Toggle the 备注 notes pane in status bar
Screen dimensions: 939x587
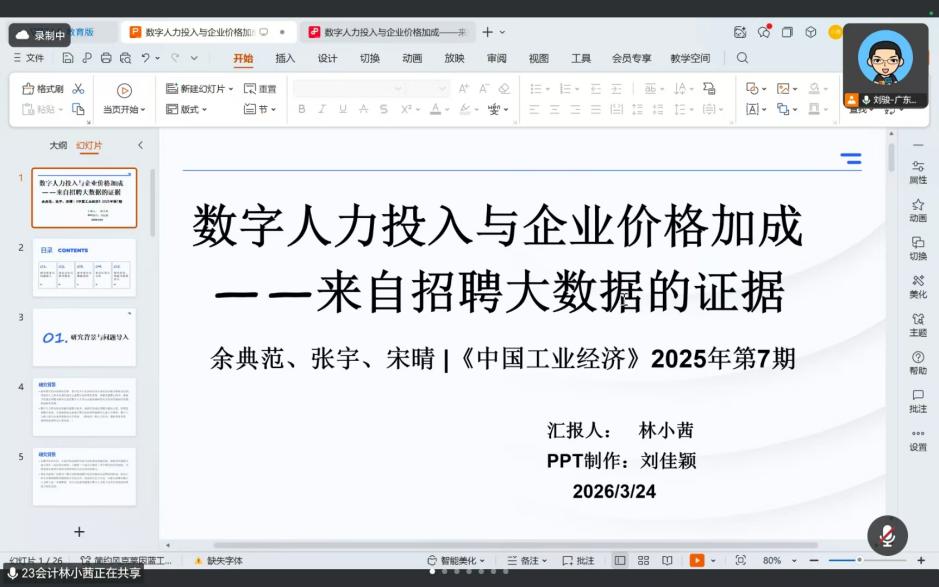(x=529, y=561)
